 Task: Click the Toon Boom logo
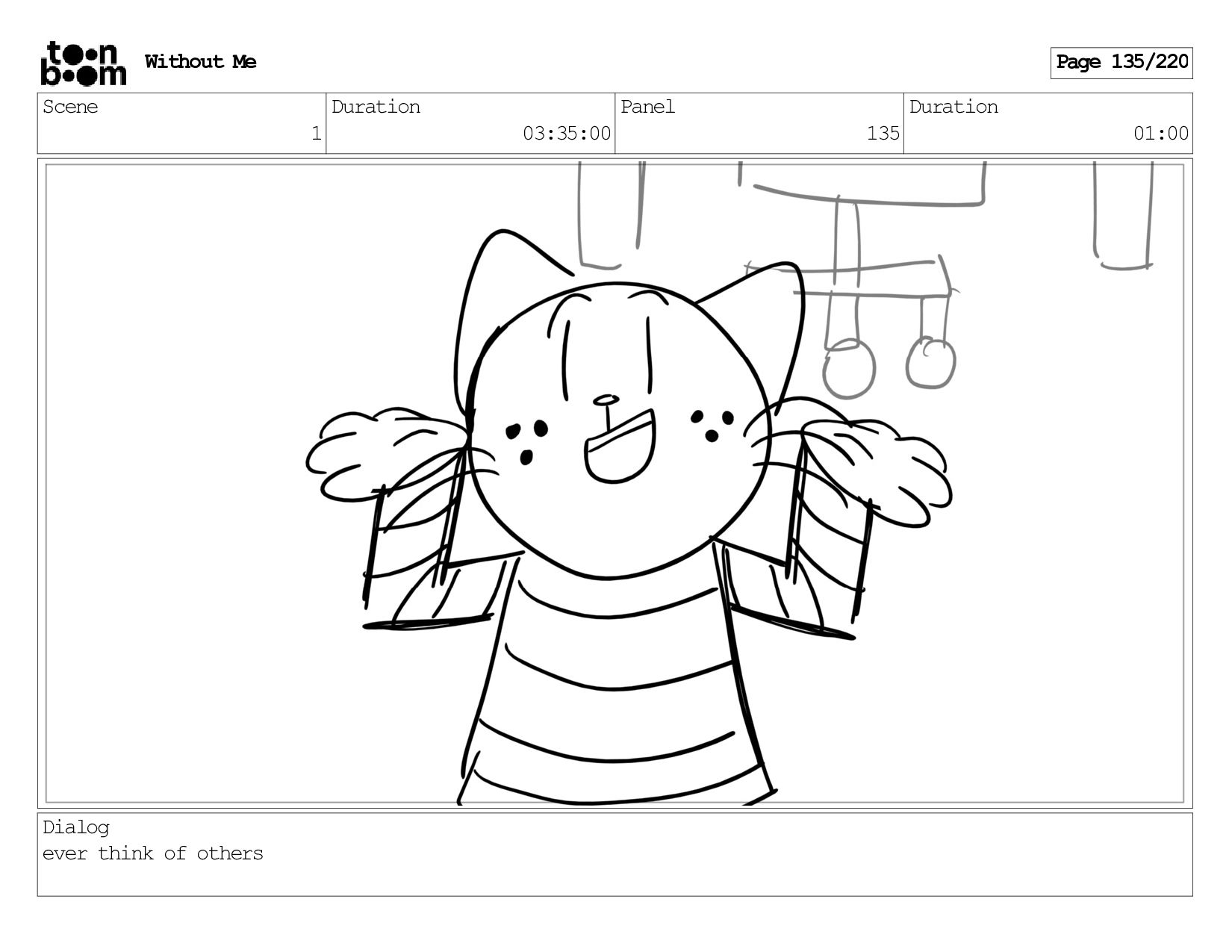[x=83, y=63]
